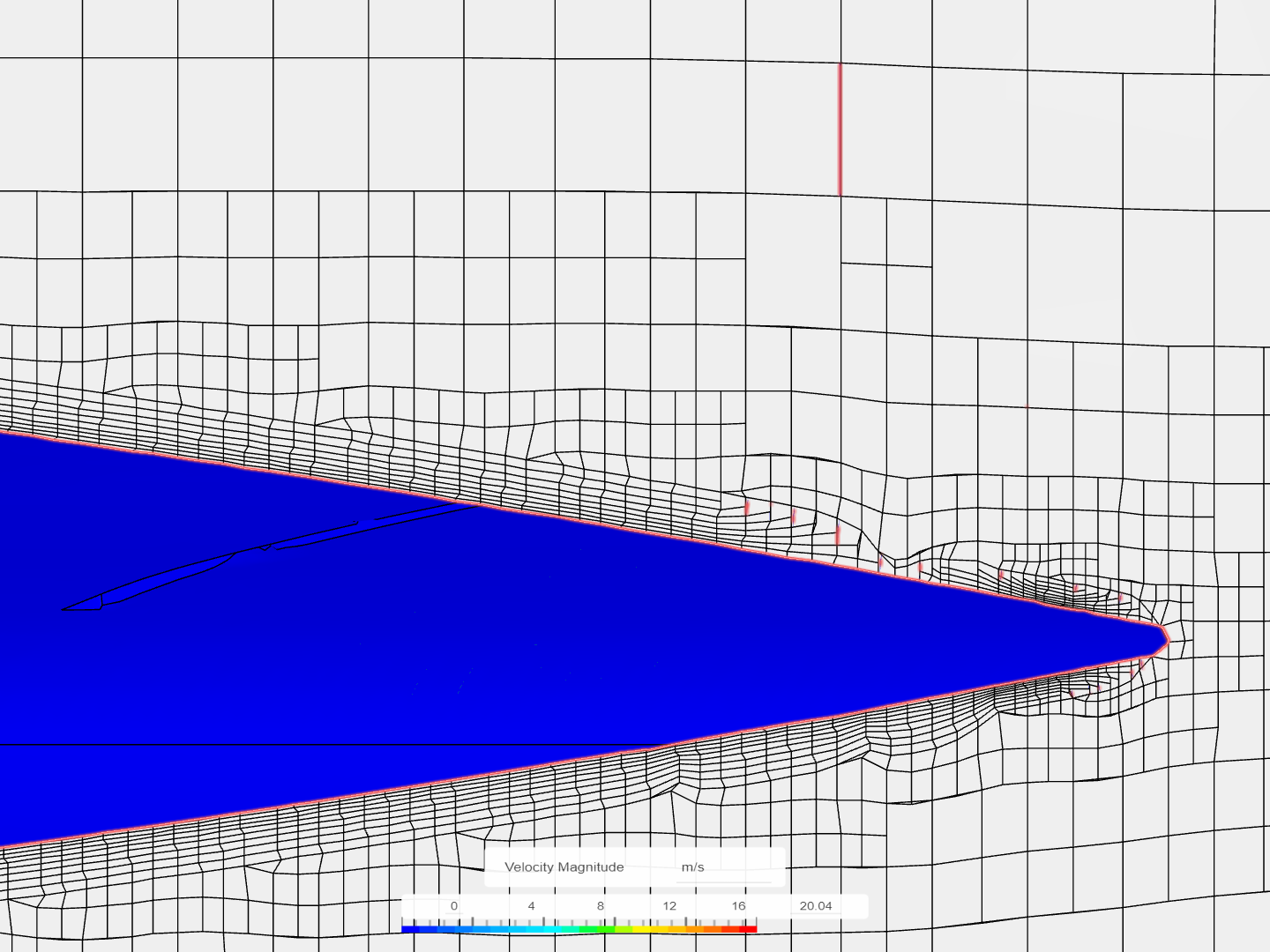Screen dimensions: 1270x952
Task: Click the minimum value 0 field
Action: (x=454, y=906)
